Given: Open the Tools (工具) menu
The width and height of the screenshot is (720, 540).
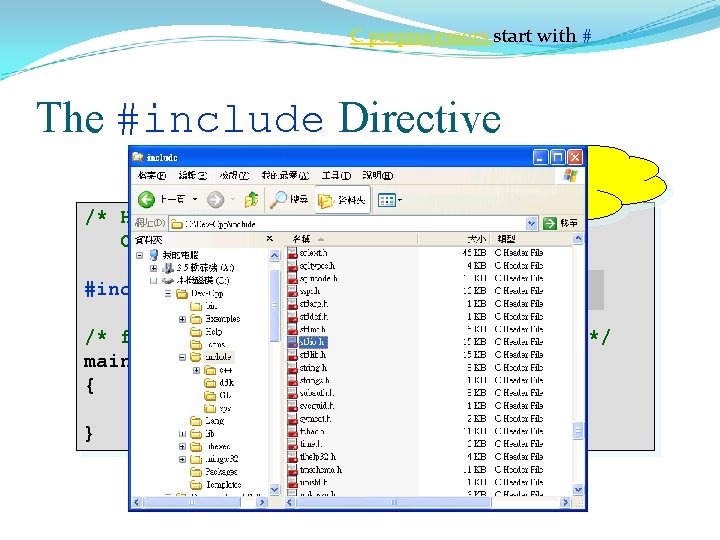Looking at the screenshot, I should tap(336, 175).
